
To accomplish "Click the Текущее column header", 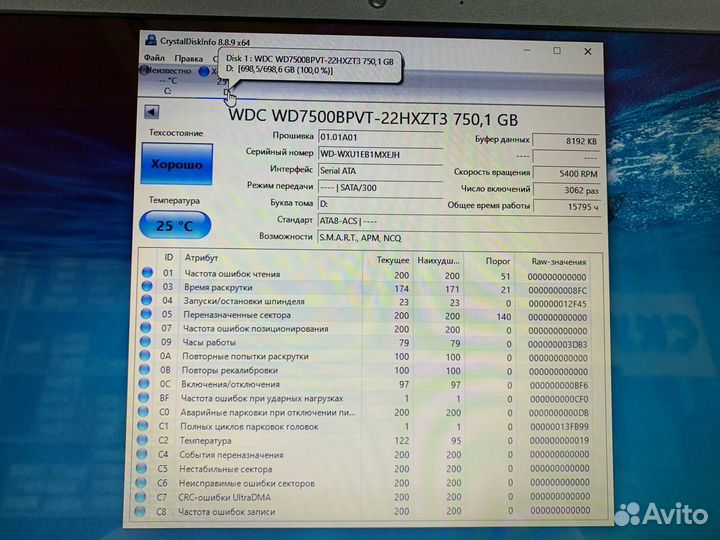I will point(393,260).
